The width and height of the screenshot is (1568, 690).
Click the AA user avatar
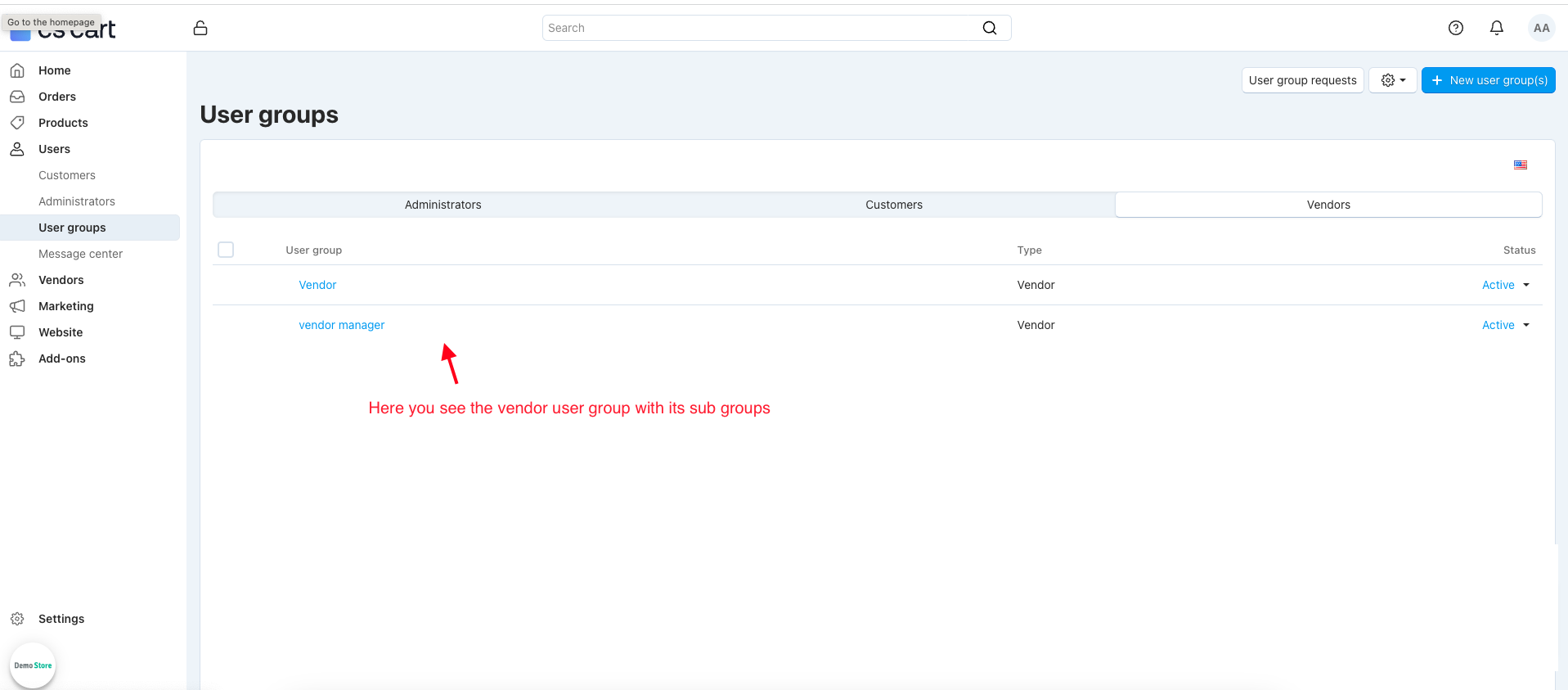click(1541, 28)
